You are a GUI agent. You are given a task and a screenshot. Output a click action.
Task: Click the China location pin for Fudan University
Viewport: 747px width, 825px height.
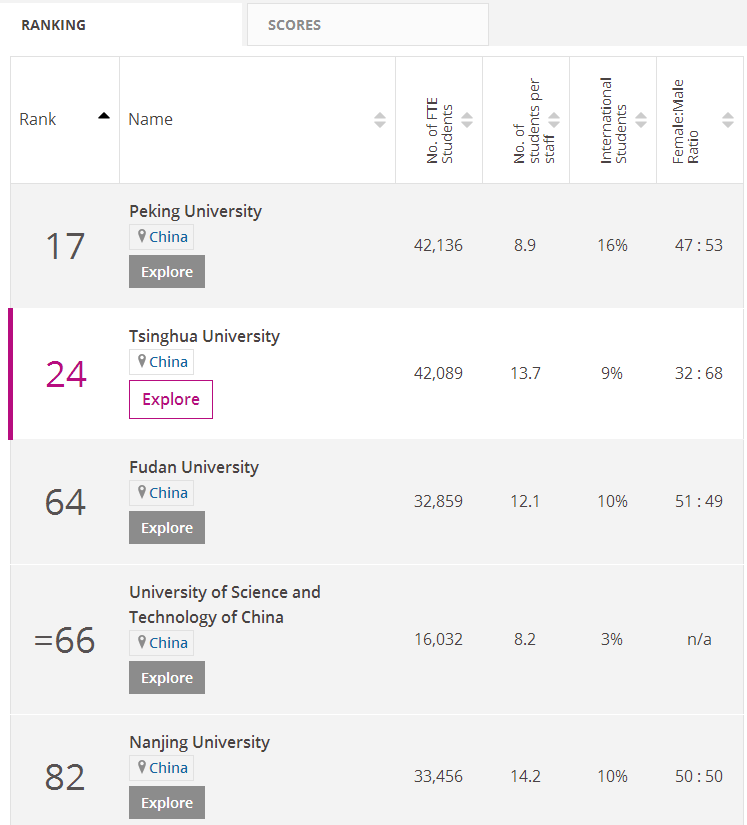(161, 492)
